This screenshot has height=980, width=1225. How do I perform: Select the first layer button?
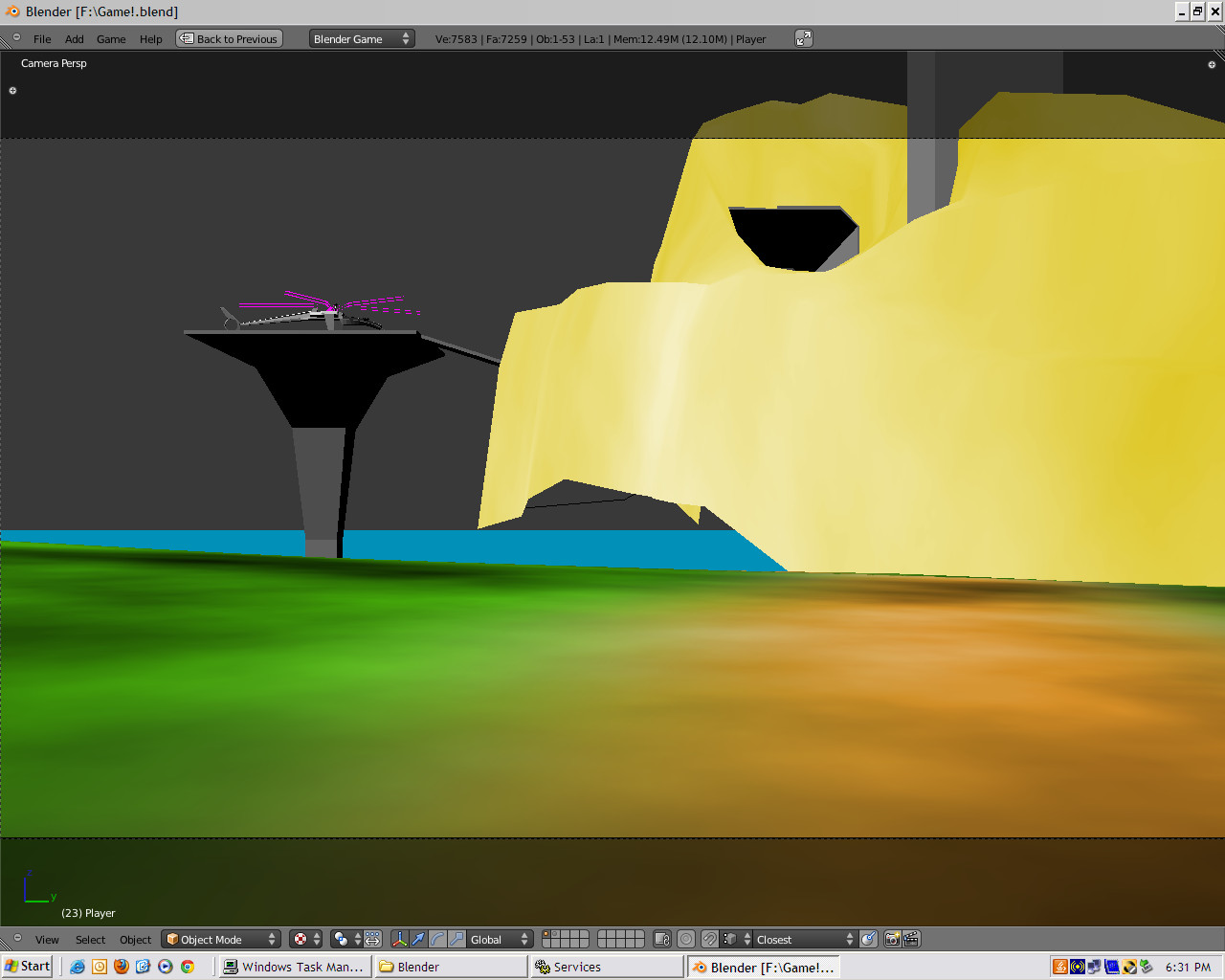[x=548, y=935]
